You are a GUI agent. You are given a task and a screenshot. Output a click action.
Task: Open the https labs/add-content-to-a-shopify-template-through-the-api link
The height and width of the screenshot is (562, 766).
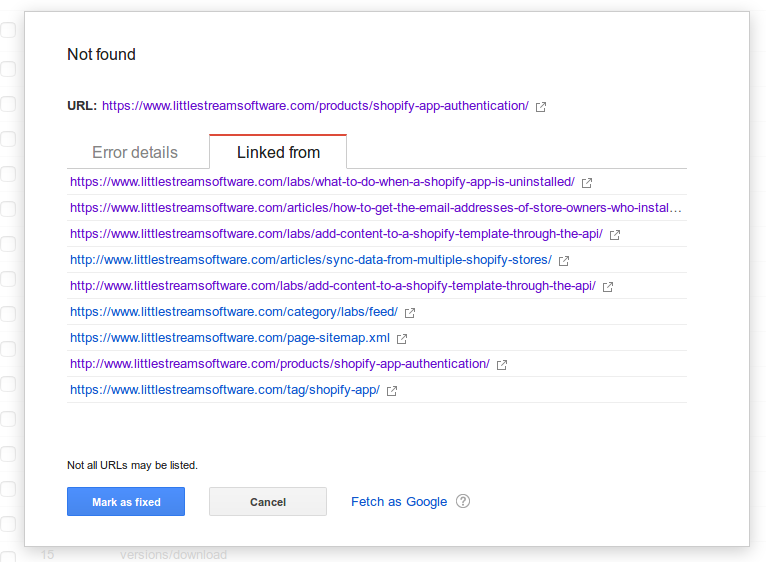click(x=337, y=234)
